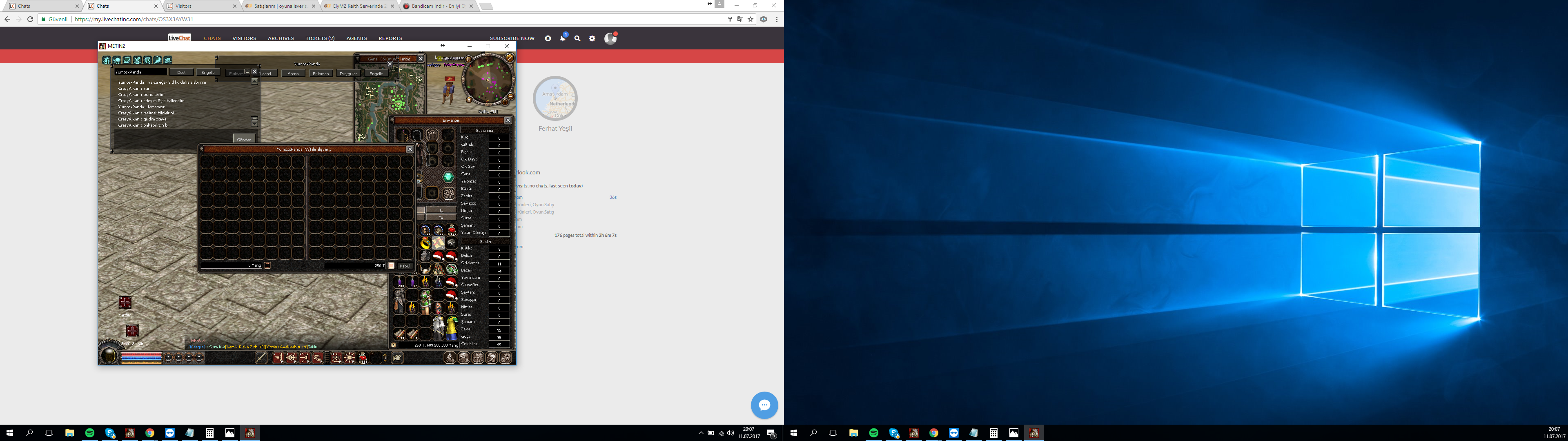Open File Explorer from left monitor taskbar
The height and width of the screenshot is (441, 1568).
click(69, 433)
